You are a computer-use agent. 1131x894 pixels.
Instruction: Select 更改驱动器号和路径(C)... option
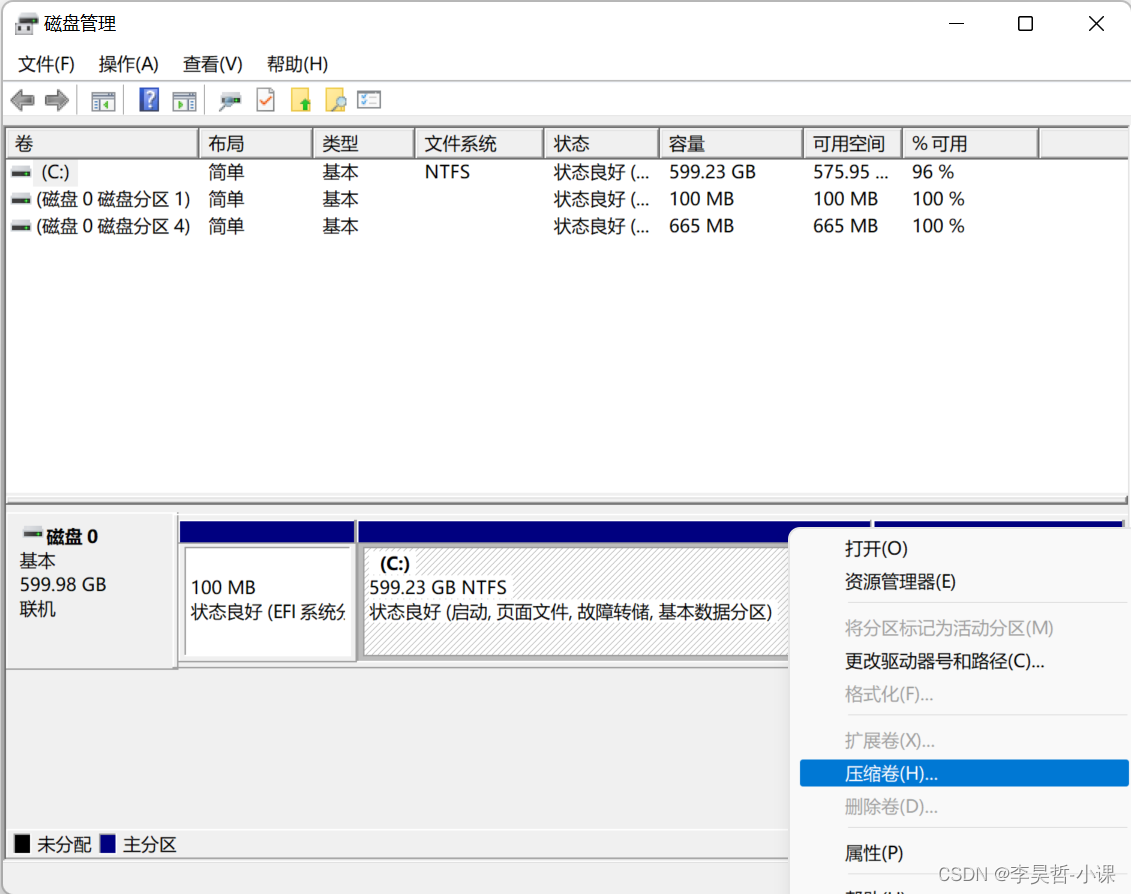click(963, 661)
